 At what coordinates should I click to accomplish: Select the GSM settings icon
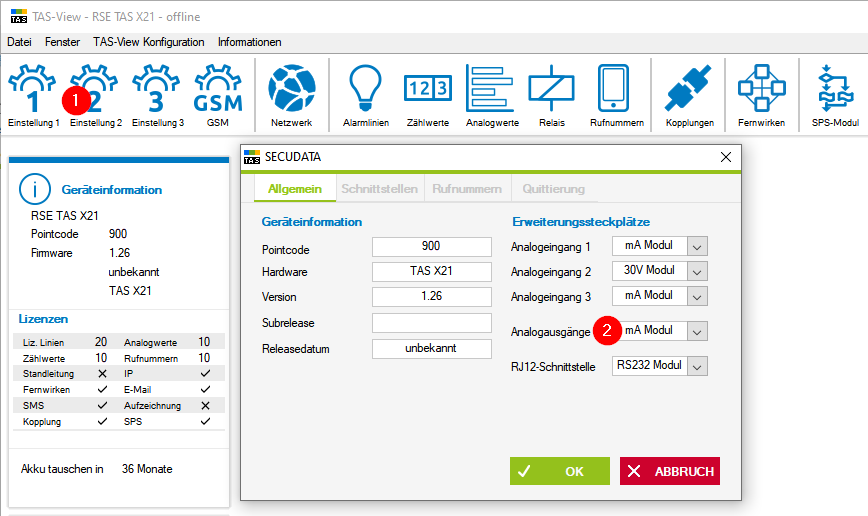(x=218, y=89)
